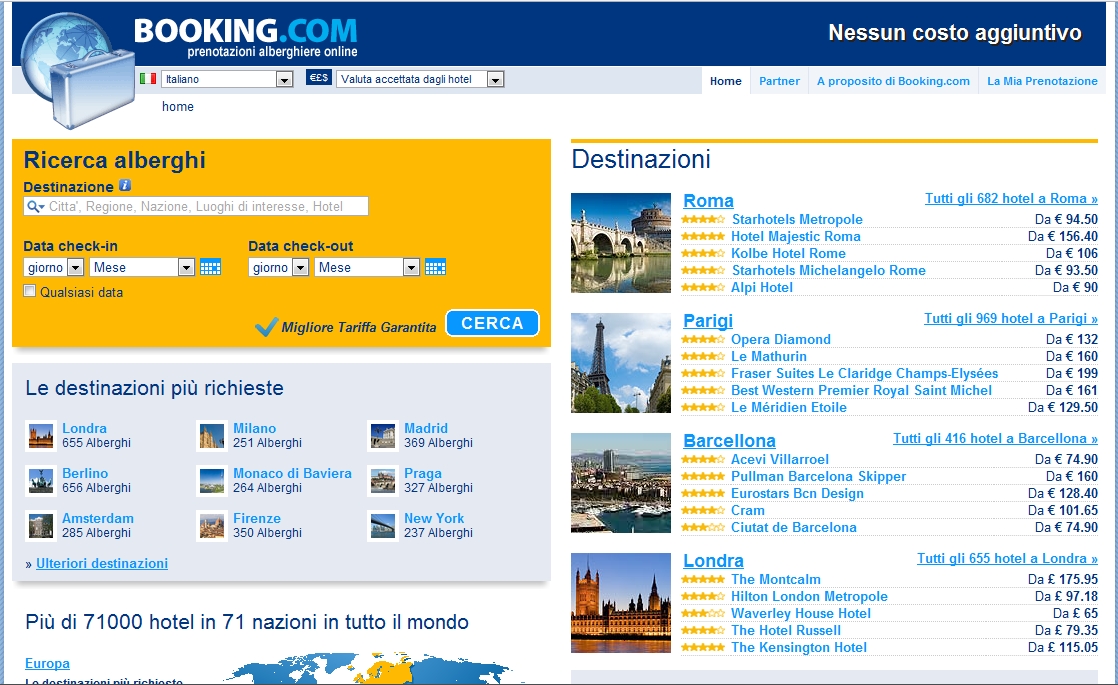Open Tutti gli 969 hotel a Parigi link
Screen dimensions: 1118x685
click(x=1011, y=318)
